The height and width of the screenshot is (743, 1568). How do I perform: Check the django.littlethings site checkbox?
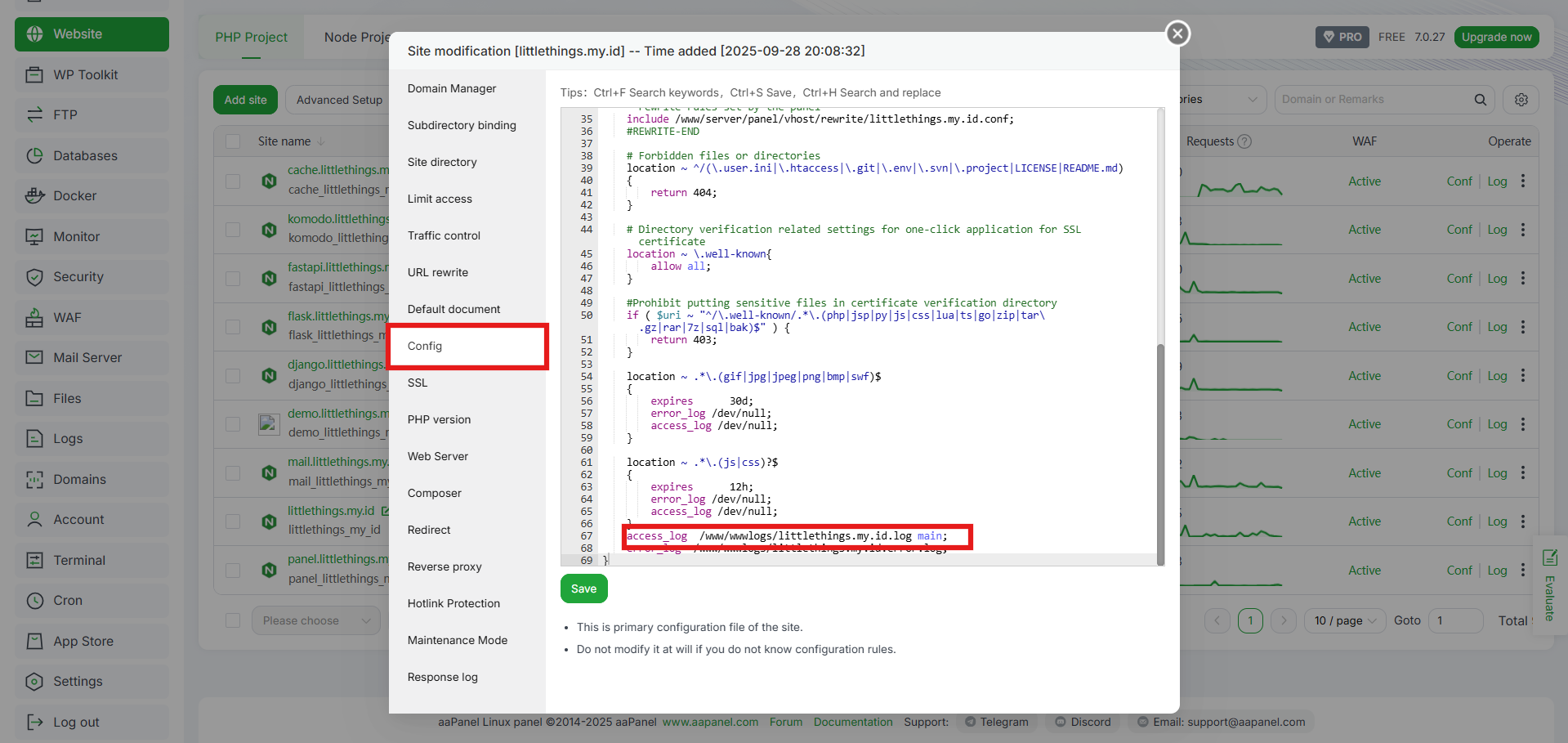[233, 375]
